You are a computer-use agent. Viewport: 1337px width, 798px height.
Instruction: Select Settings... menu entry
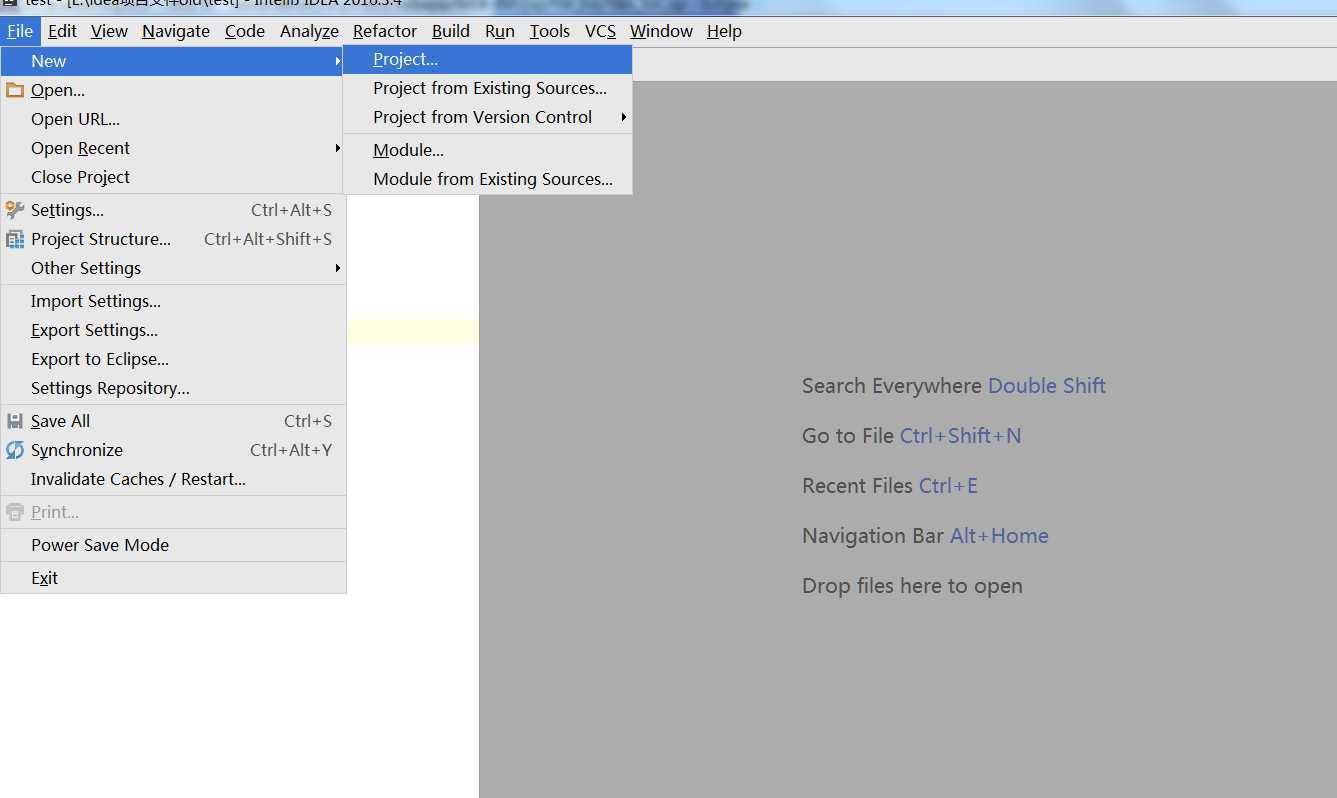coord(173,210)
